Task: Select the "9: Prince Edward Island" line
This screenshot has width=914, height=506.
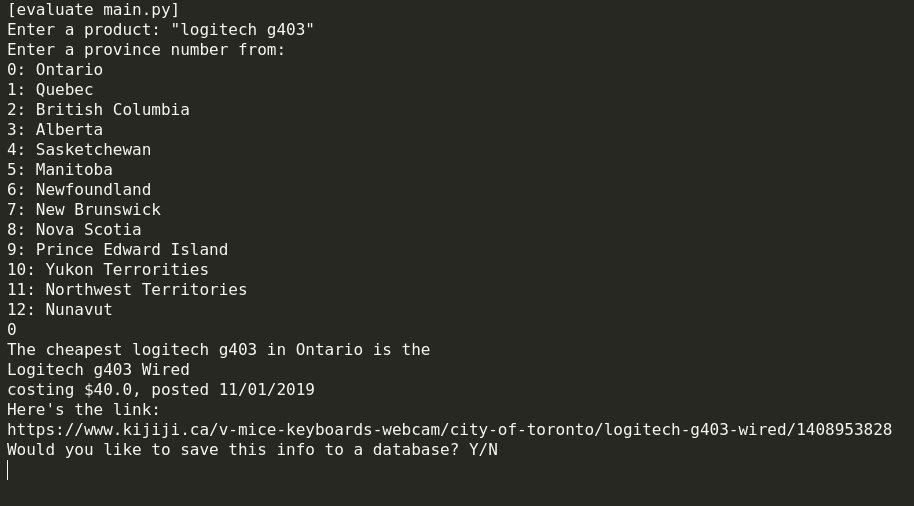Action: point(117,250)
